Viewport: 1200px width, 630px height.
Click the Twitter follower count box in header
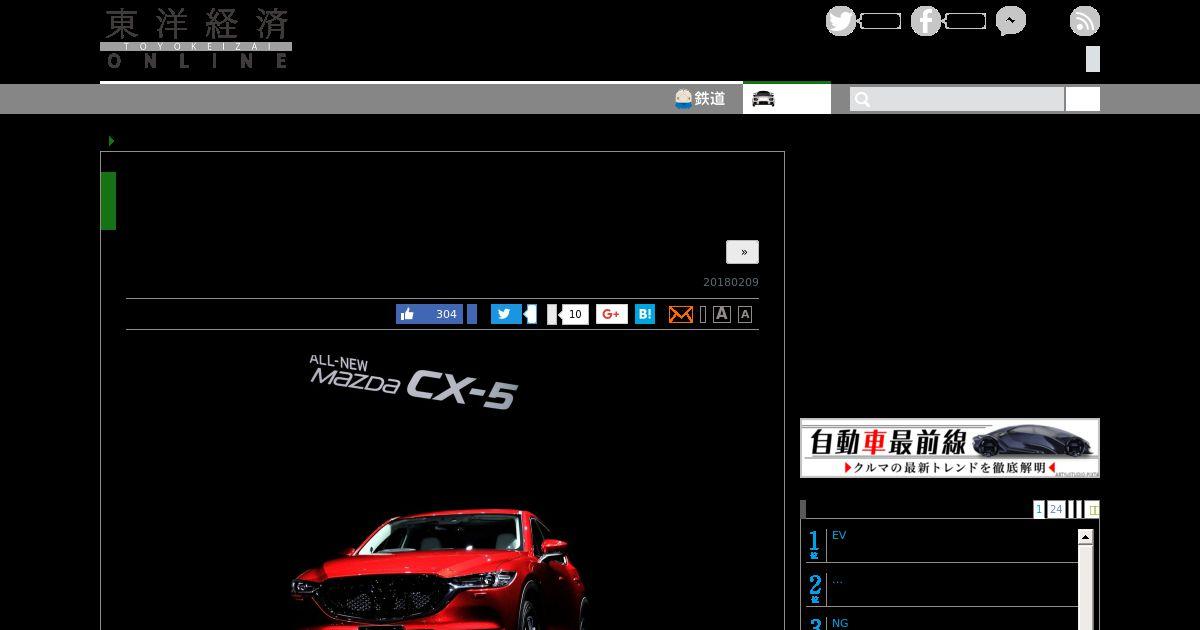click(880, 21)
